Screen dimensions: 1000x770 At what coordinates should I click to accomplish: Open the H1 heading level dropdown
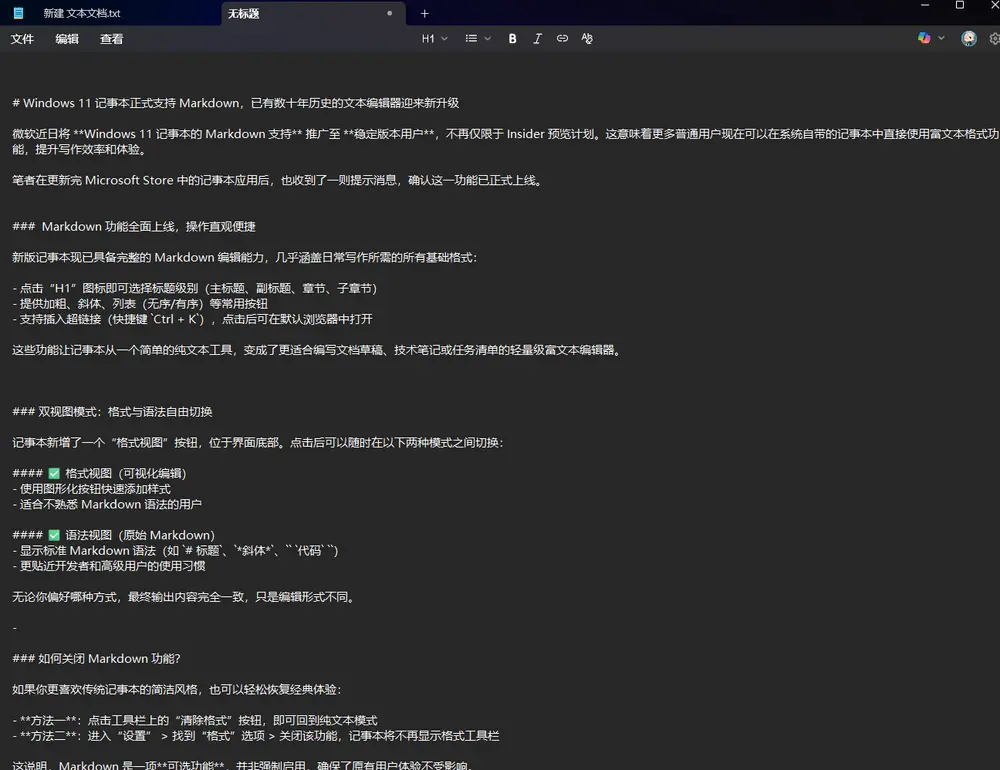434,39
